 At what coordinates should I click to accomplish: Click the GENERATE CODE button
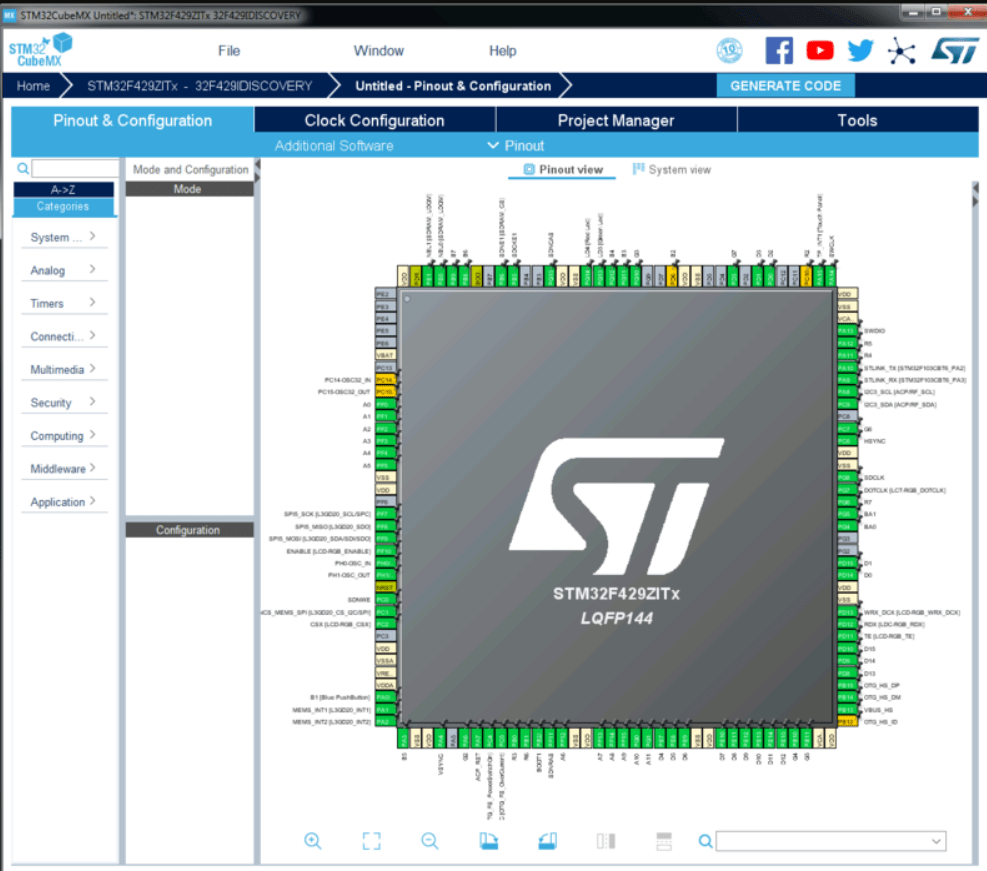point(786,86)
